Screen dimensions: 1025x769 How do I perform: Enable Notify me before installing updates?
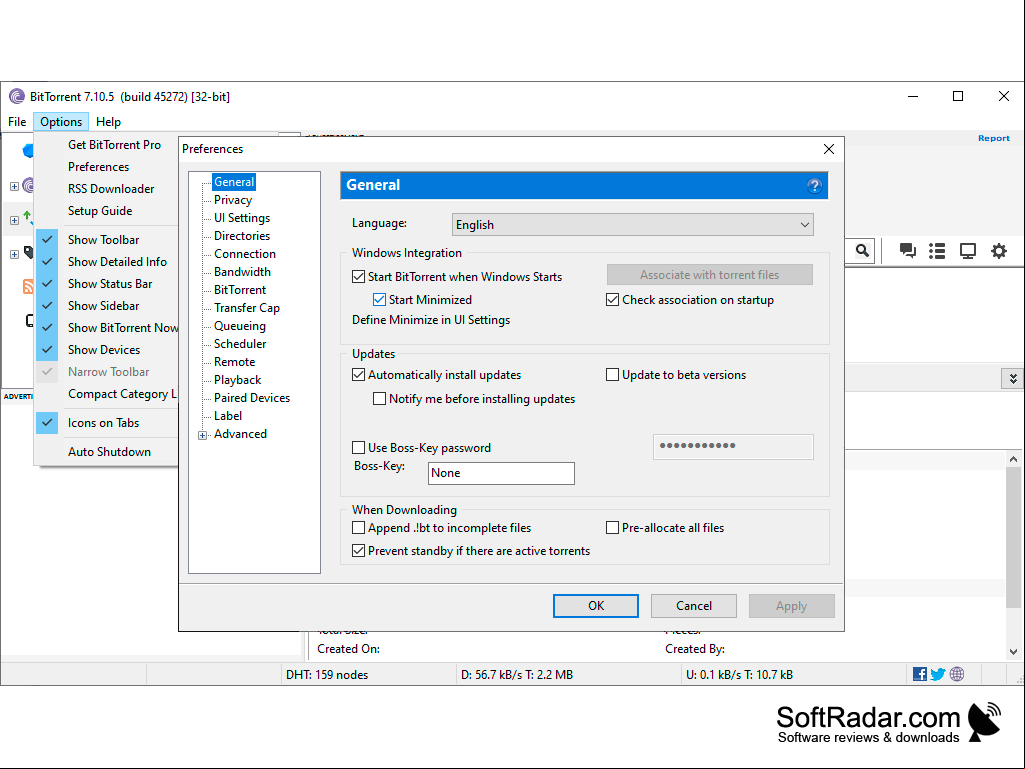click(379, 398)
